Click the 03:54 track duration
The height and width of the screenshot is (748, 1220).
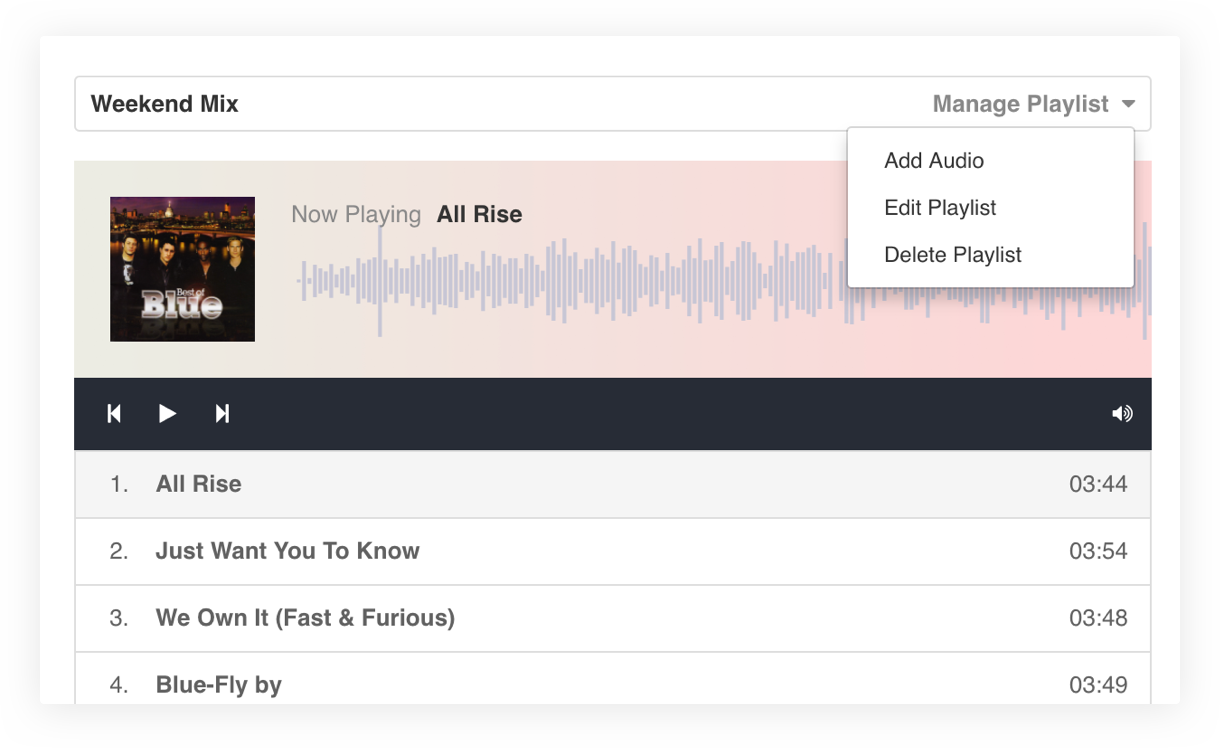pos(1098,551)
